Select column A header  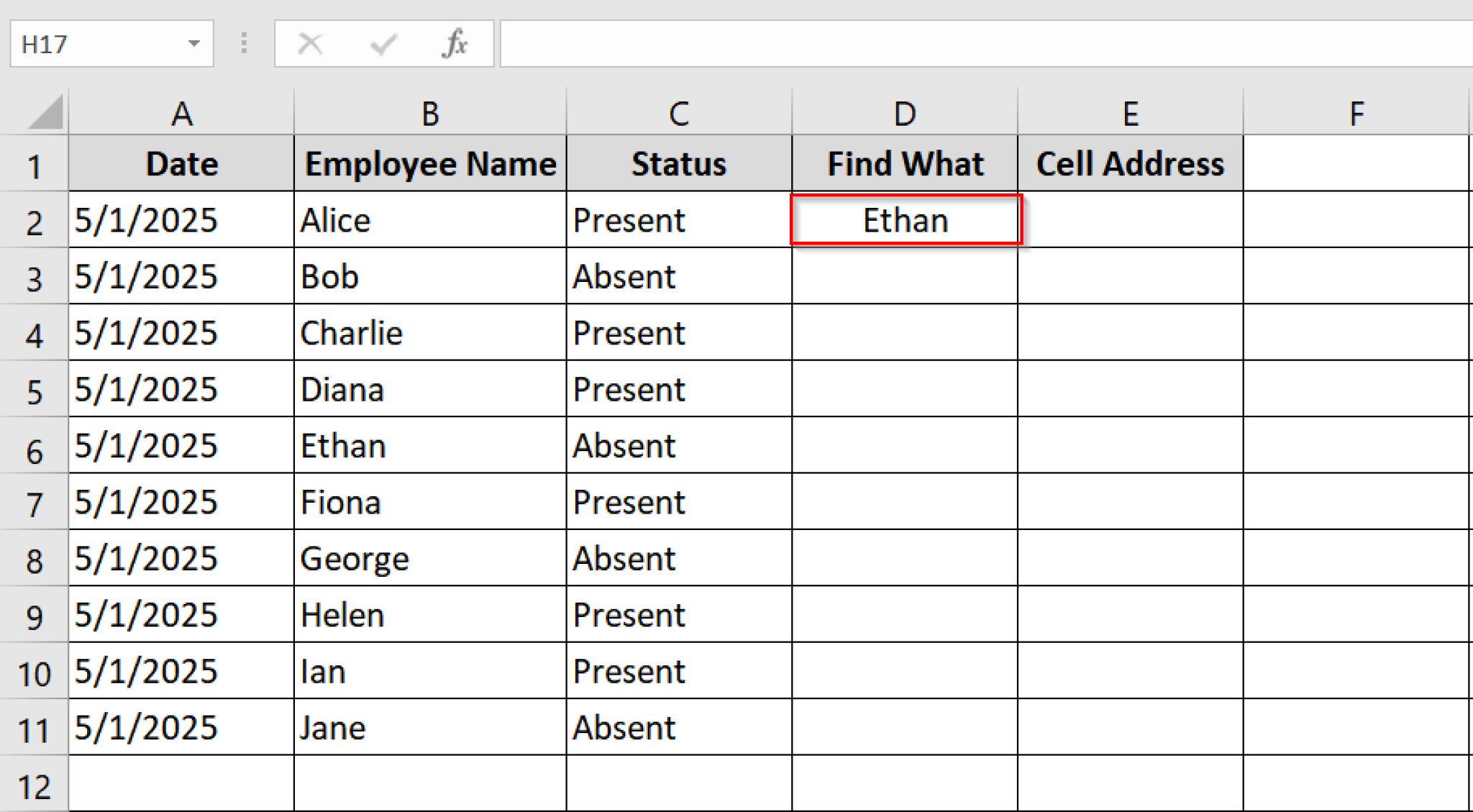pos(181,114)
